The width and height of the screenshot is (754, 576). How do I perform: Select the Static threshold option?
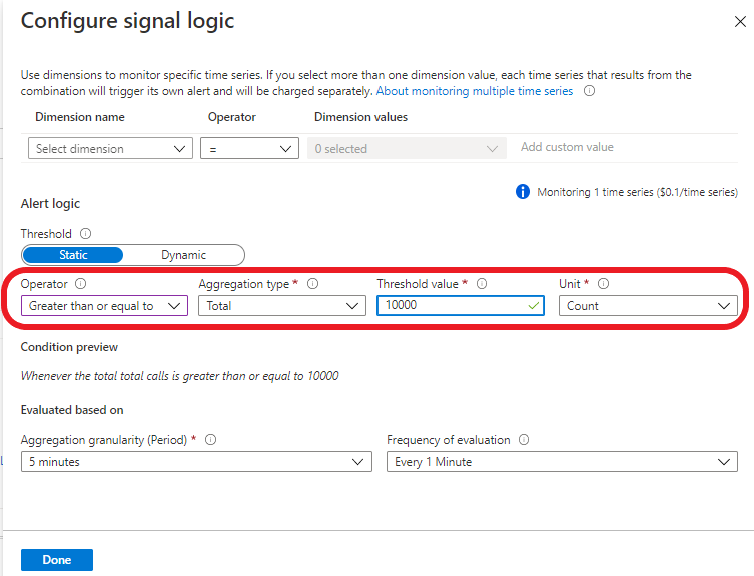(72, 255)
